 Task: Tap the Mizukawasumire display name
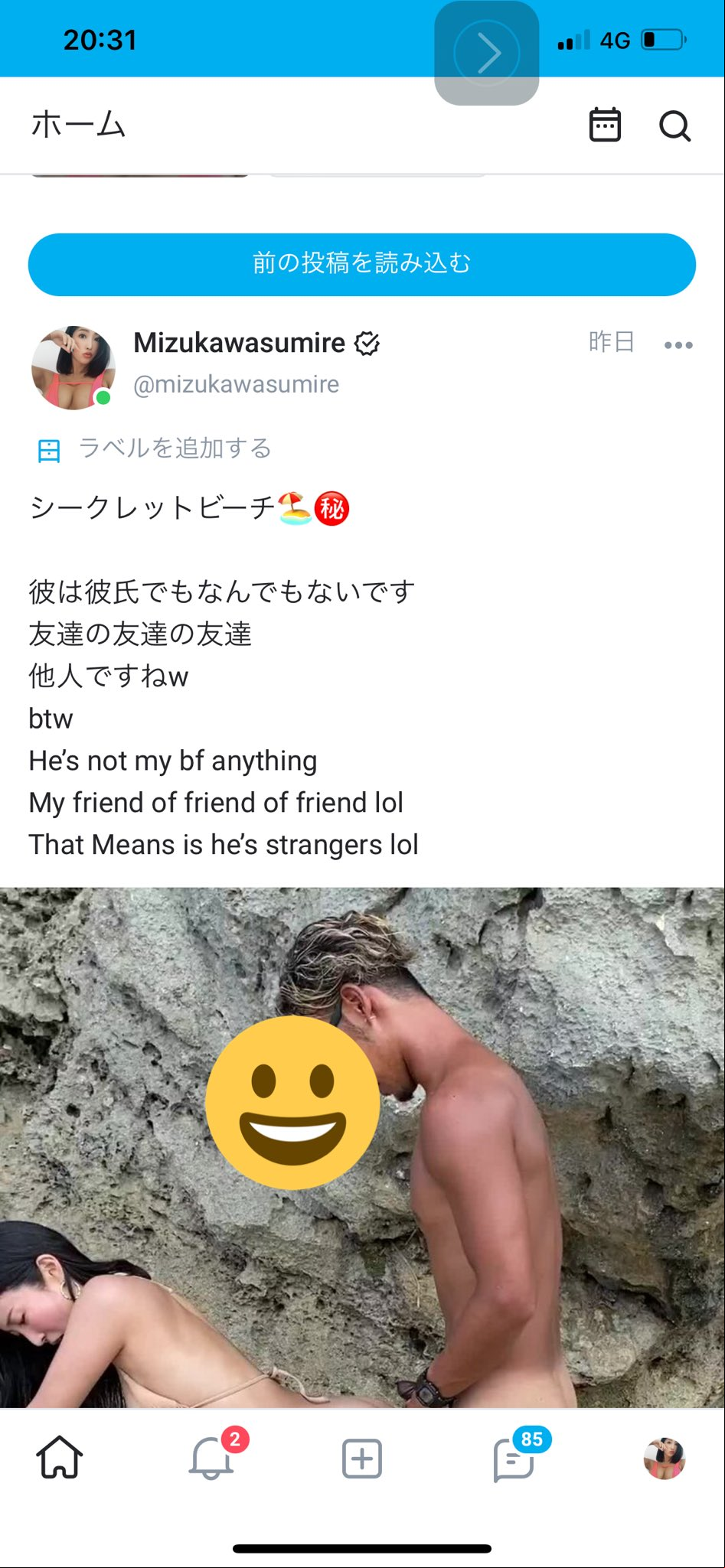[x=239, y=343]
